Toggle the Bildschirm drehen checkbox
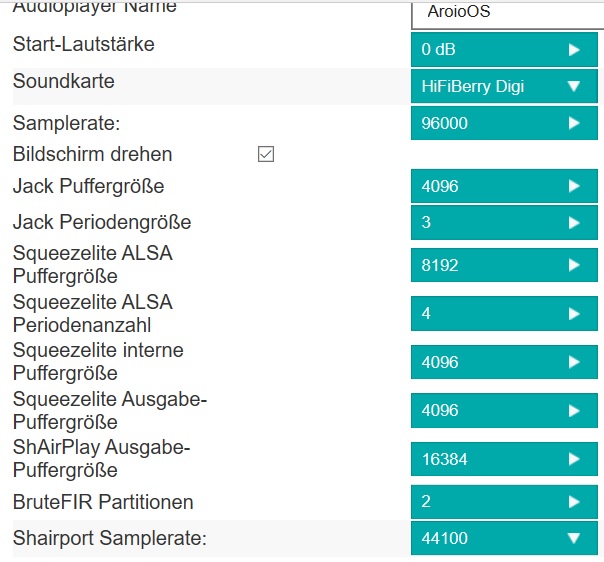 click(x=266, y=154)
